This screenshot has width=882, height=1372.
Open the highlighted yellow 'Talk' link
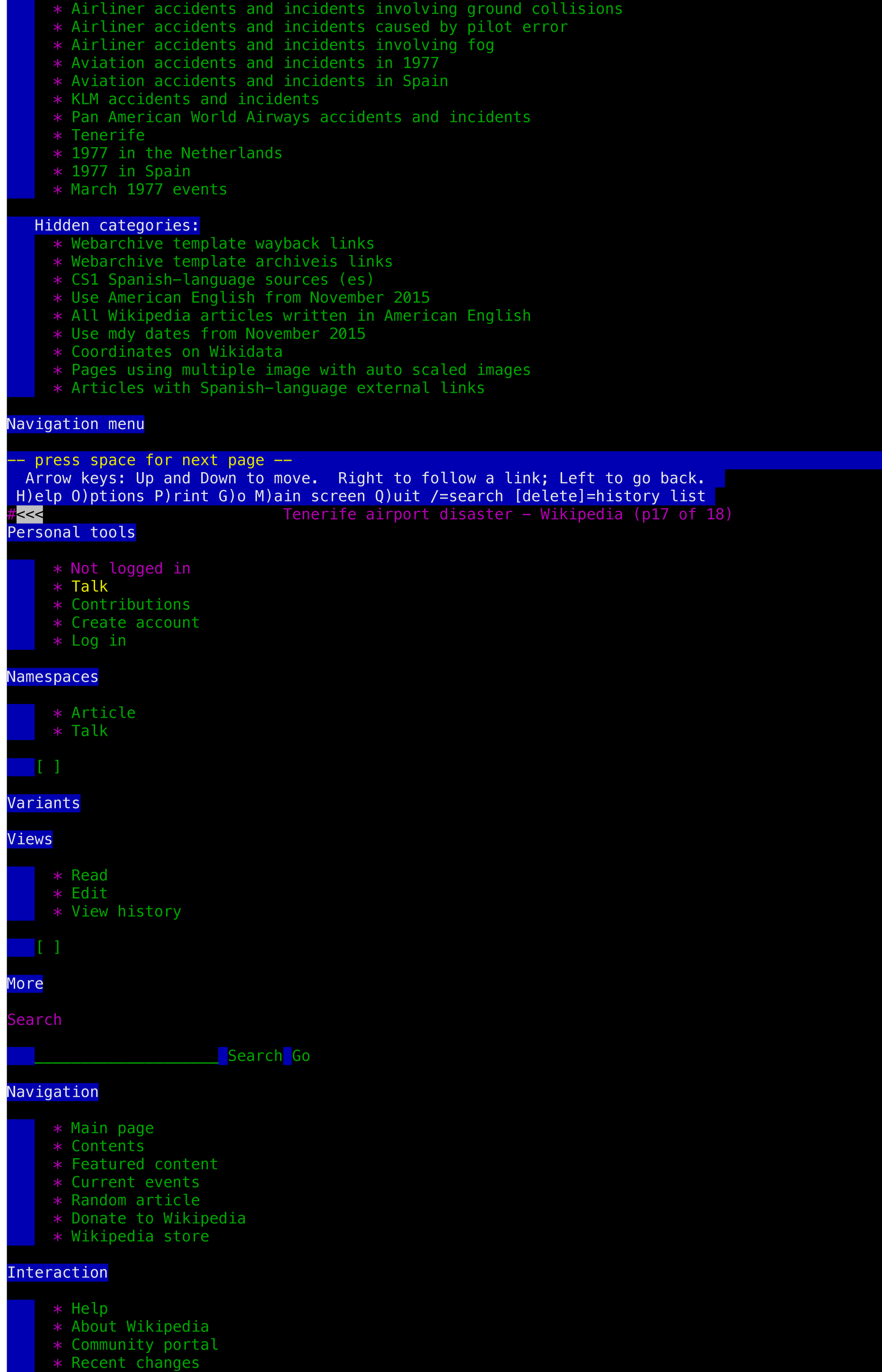[89, 587]
